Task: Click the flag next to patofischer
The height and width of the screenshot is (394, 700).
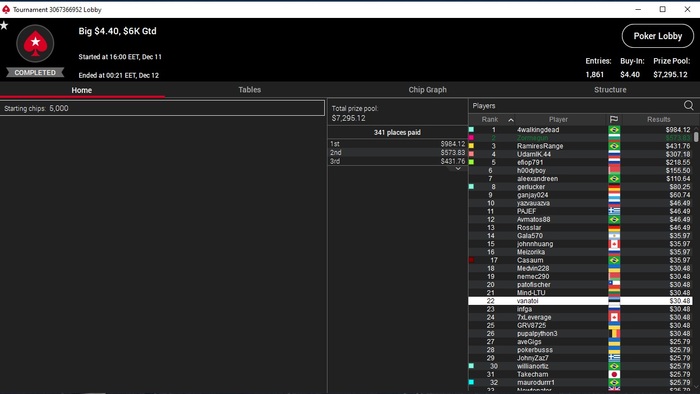Action: point(614,285)
